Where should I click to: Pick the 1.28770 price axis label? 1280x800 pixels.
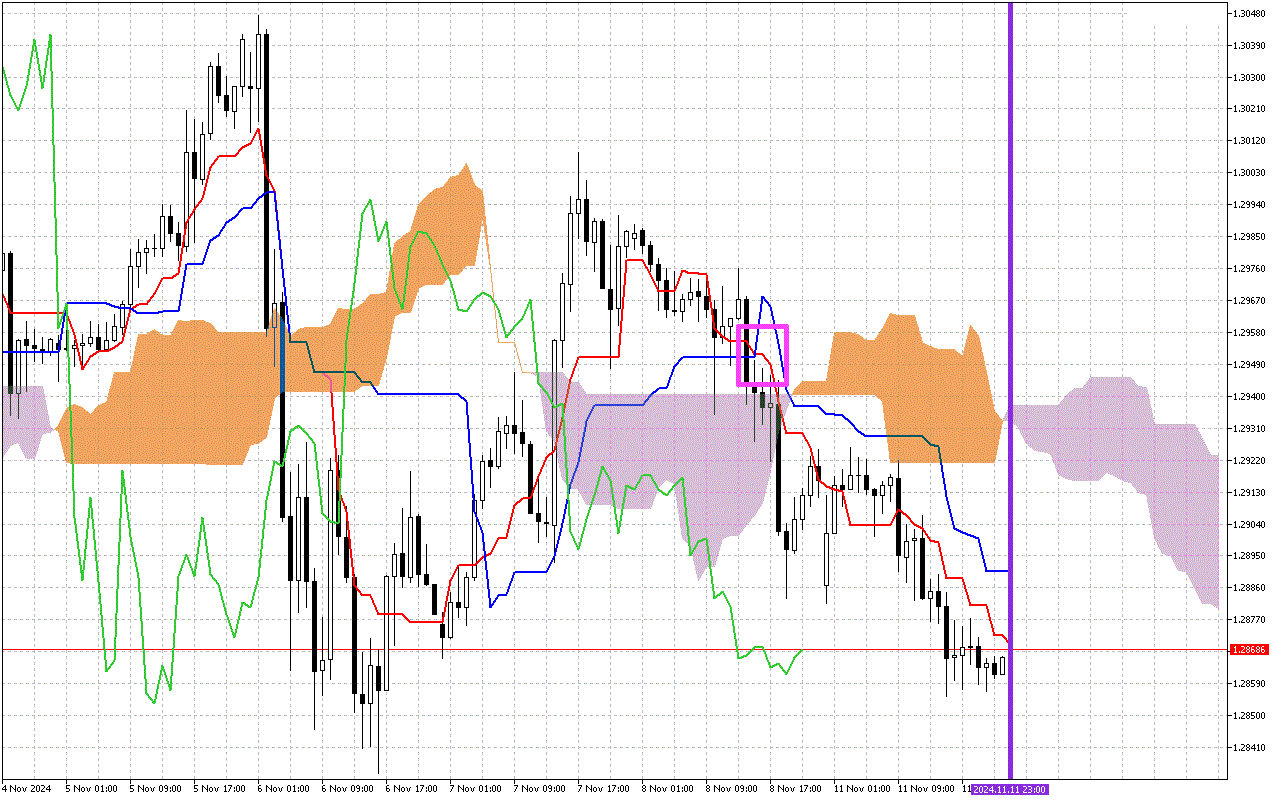point(1248,620)
